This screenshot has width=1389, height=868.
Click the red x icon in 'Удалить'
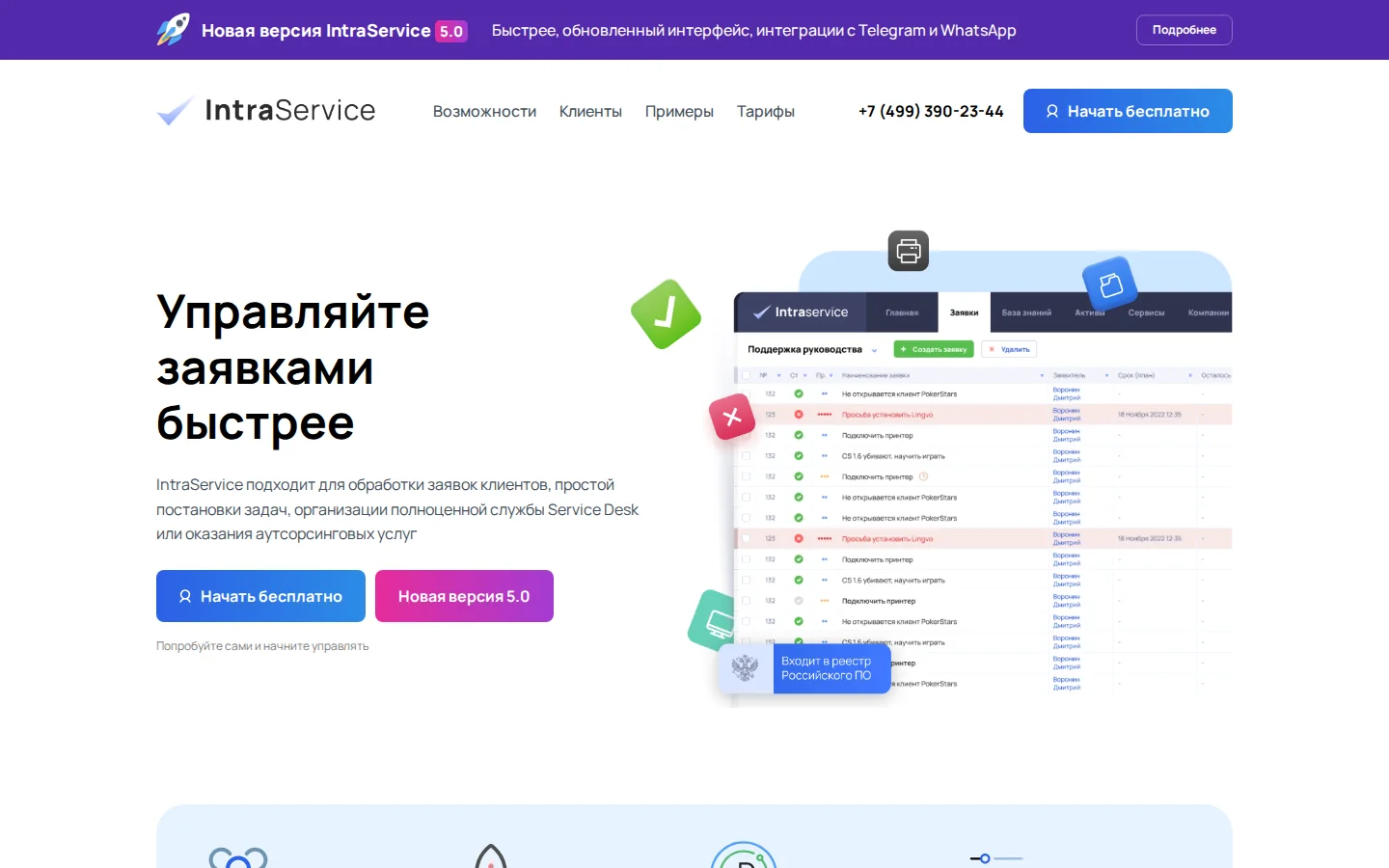992,349
